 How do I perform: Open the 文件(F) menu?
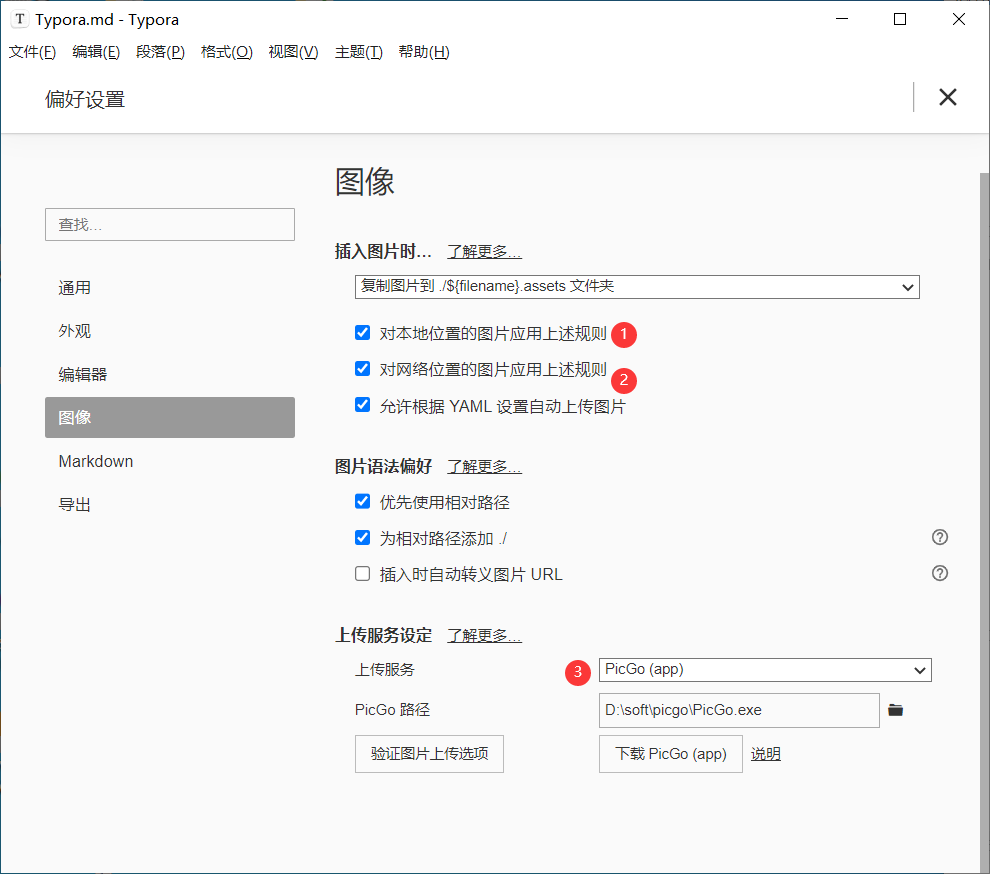(32, 52)
